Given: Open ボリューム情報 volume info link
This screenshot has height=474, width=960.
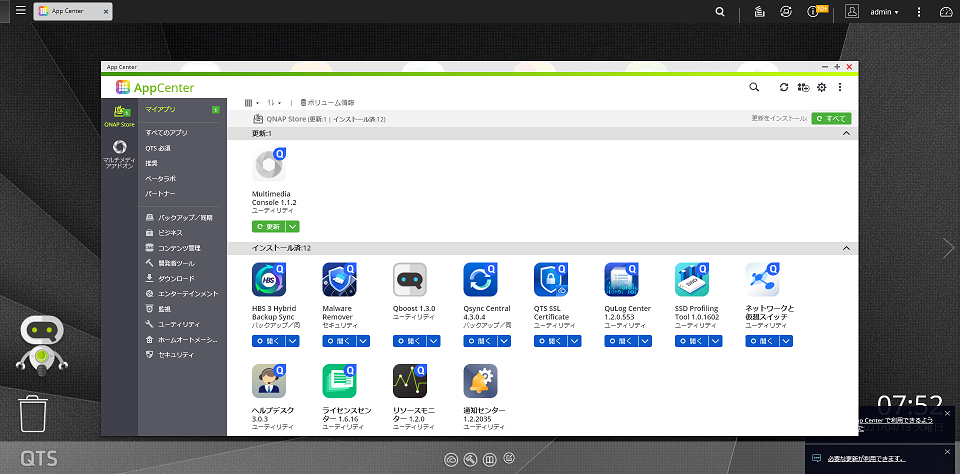Looking at the screenshot, I should pyautogui.click(x=327, y=103).
